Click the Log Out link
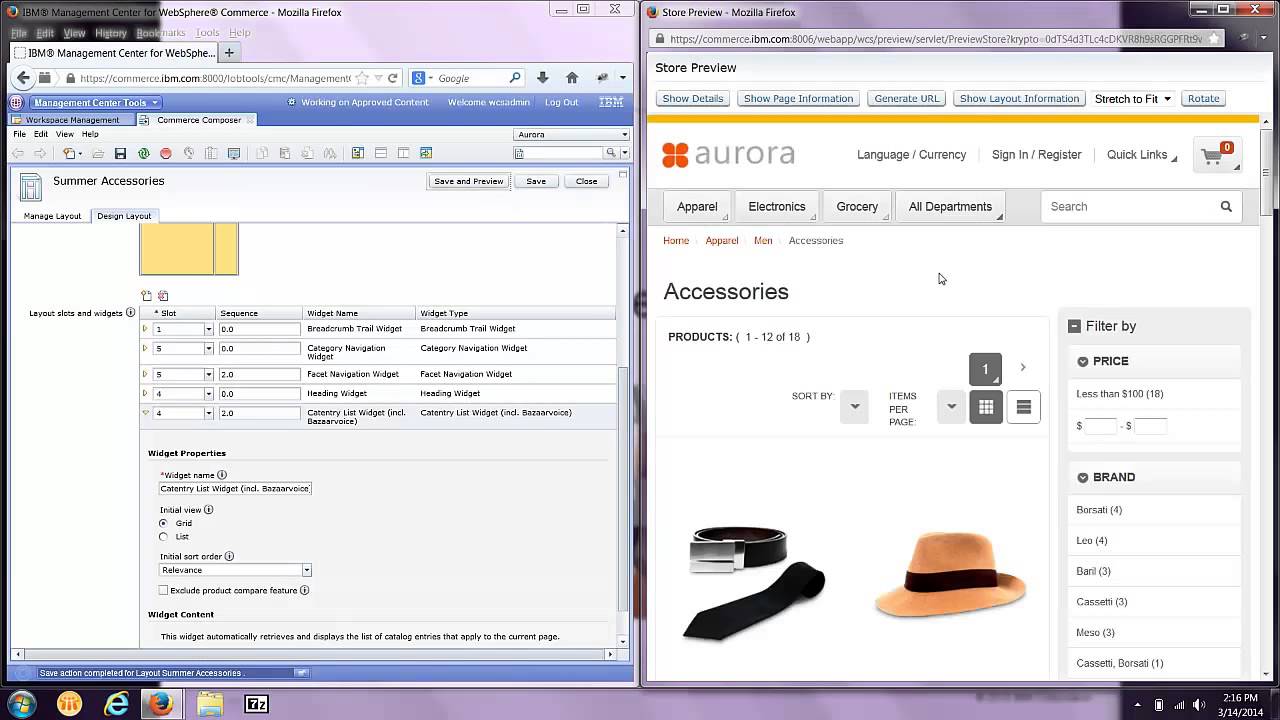Image resolution: width=1280 pixels, height=720 pixels. (x=561, y=102)
